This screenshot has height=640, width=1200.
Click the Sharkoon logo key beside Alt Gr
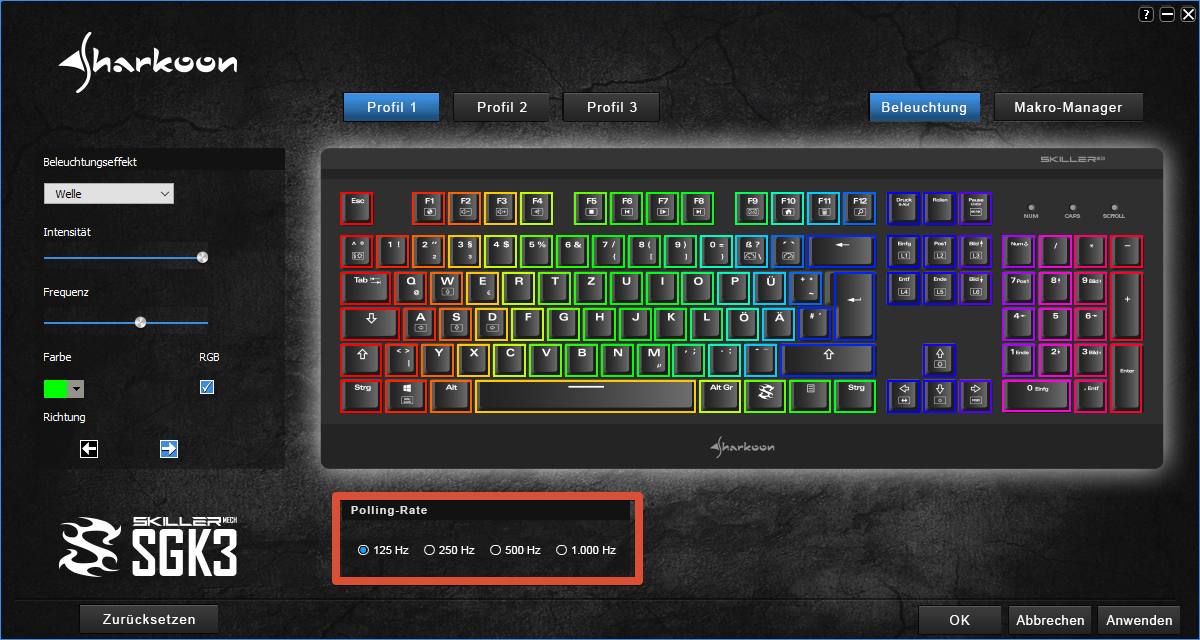pos(765,395)
